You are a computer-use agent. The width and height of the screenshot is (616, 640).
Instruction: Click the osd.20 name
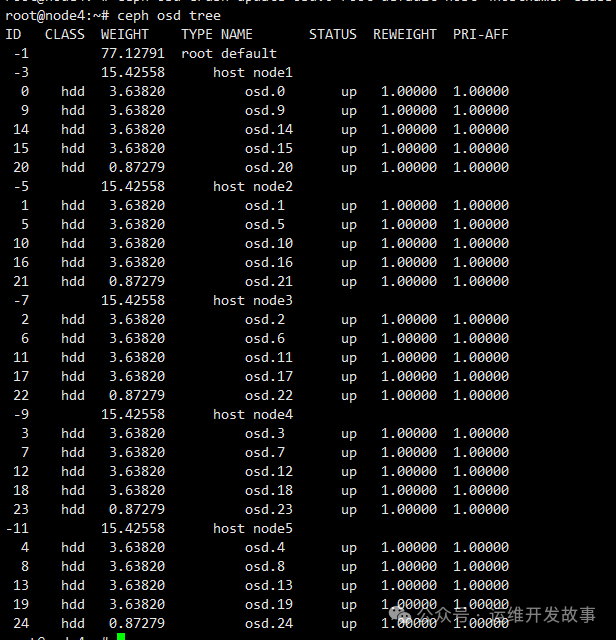pyautogui.click(x=269, y=167)
